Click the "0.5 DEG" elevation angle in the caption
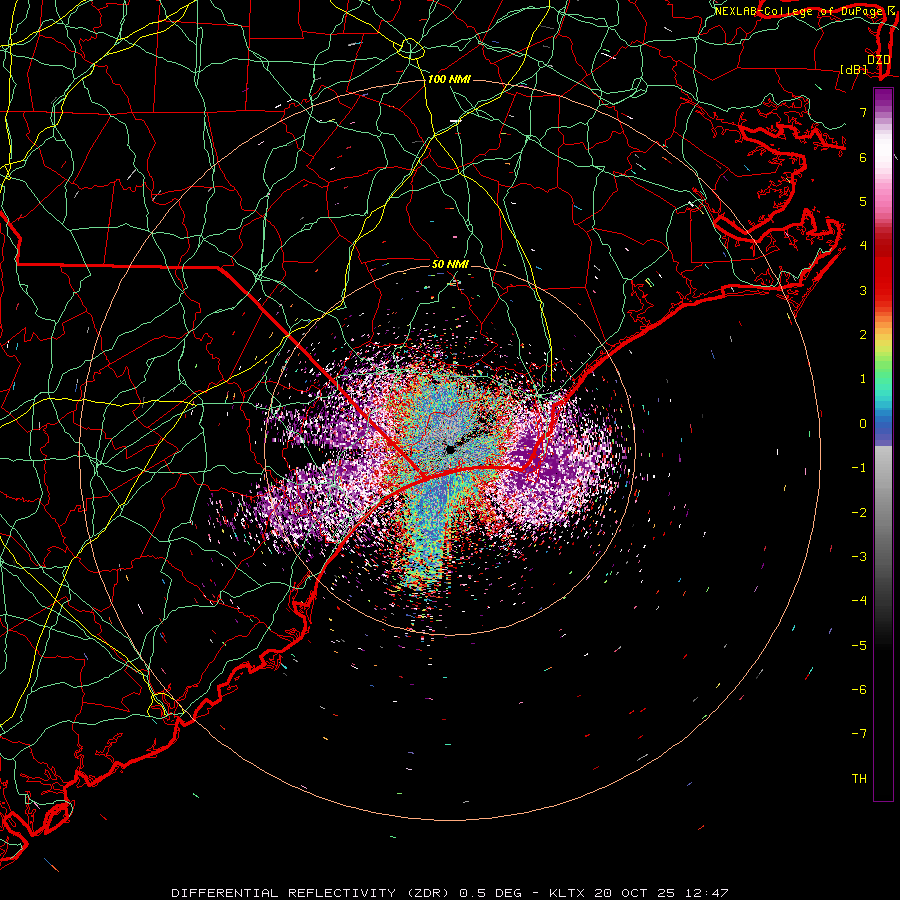The image size is (900, 900). 490,893
